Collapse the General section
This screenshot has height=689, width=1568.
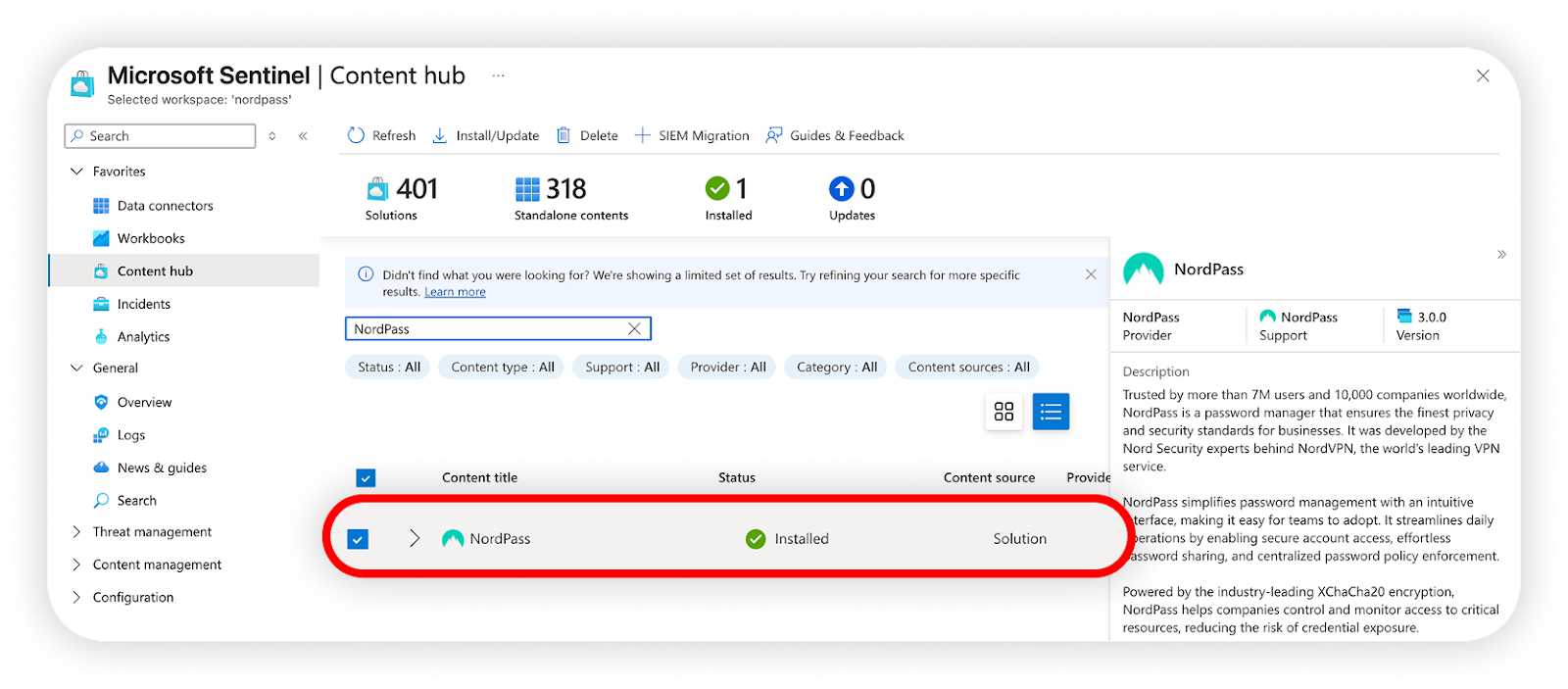[76, 369]
